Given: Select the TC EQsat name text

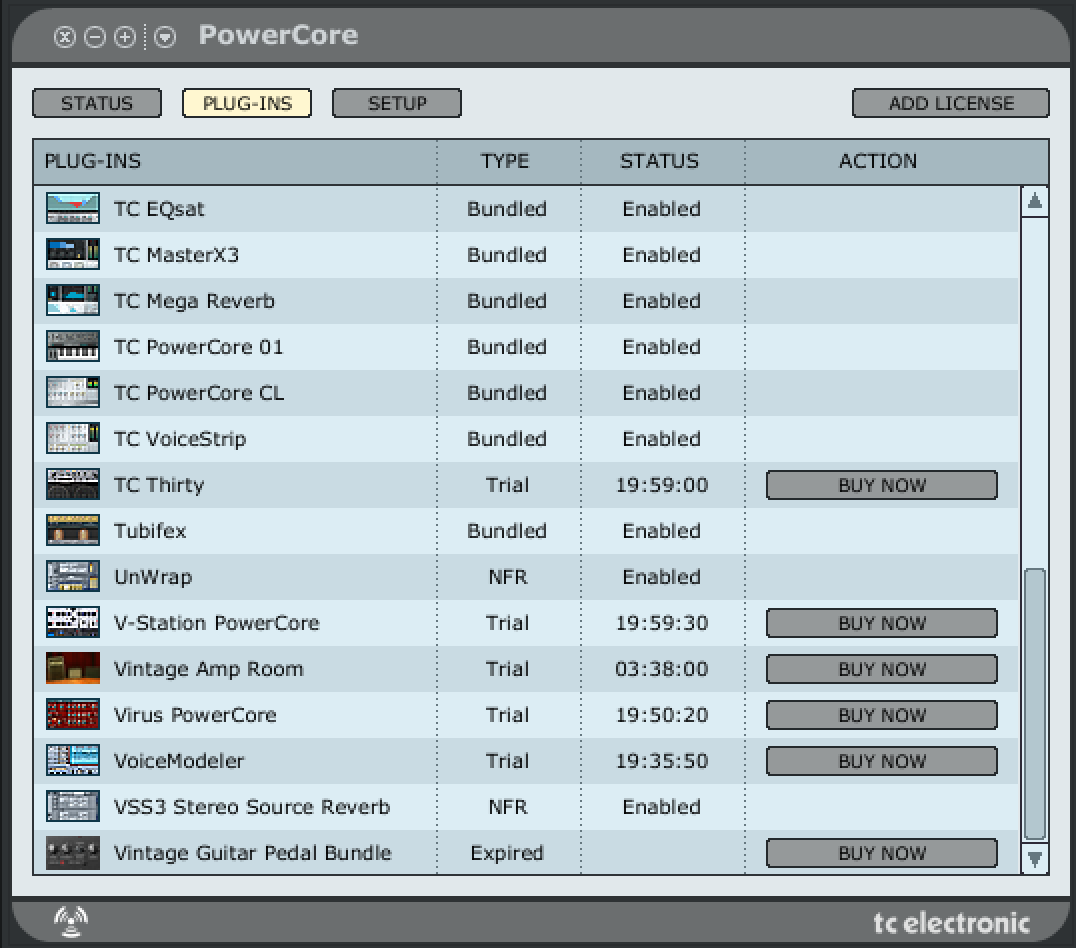Looking at the screenshot, I should pyautogui.click(x=159, y=209).
